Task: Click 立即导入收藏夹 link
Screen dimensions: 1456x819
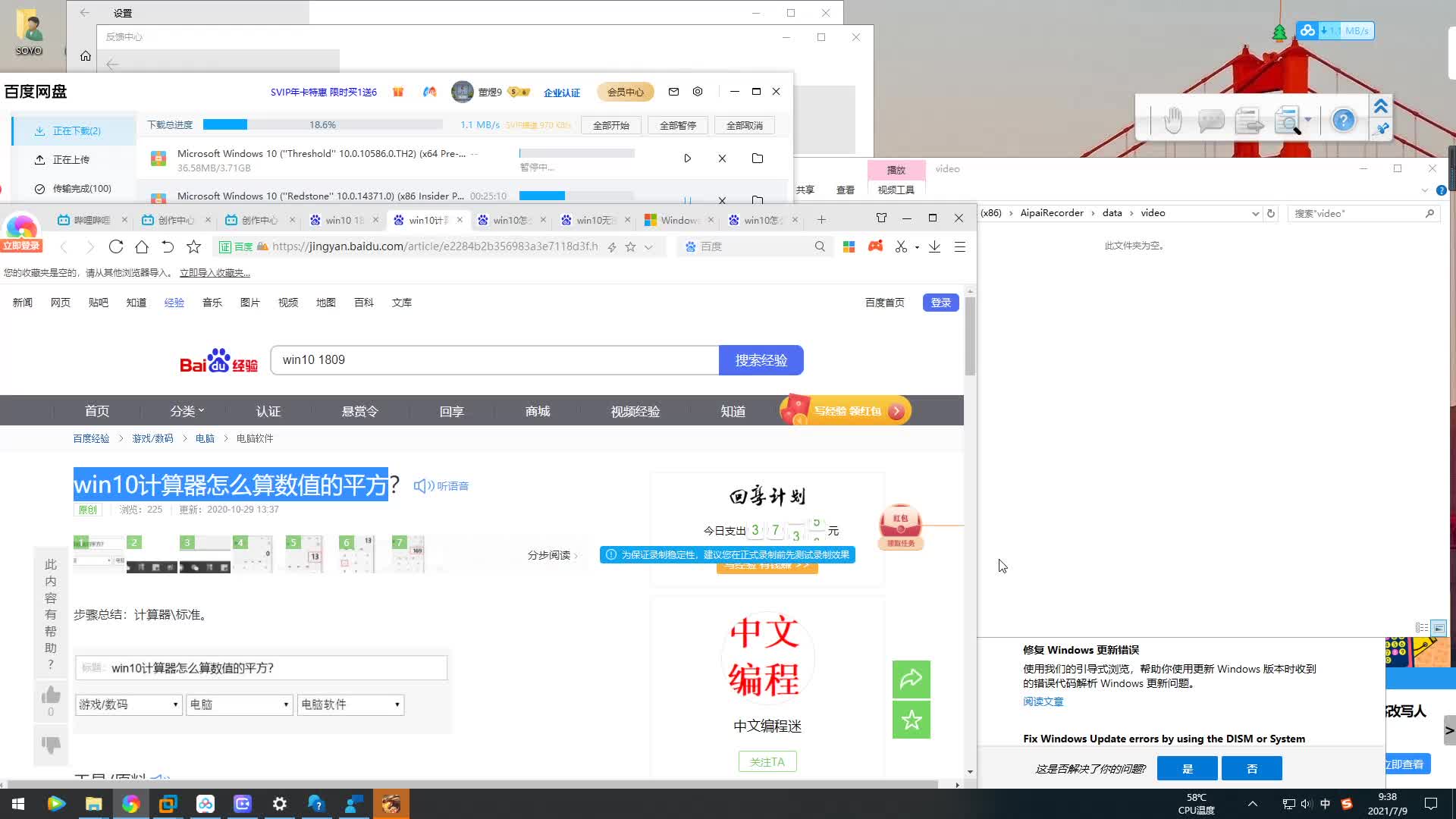Action: [x=215, y=273]
